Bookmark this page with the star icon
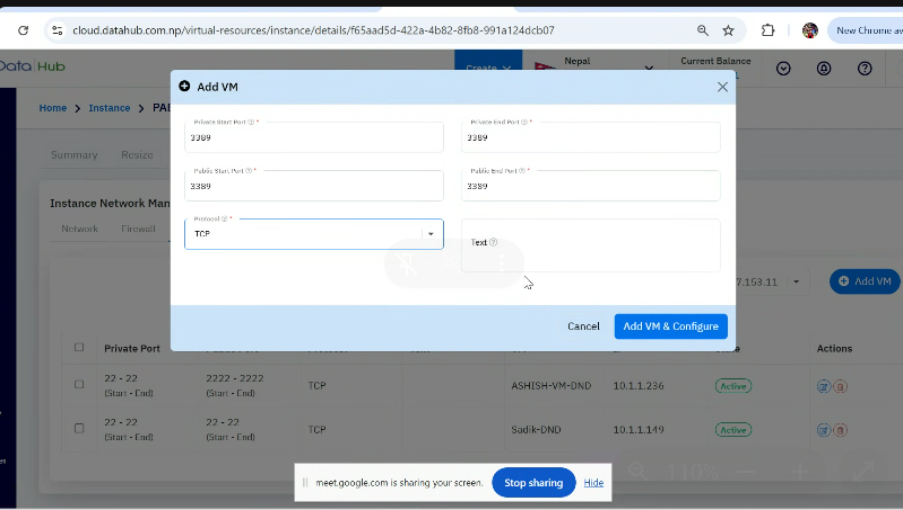 pos(729,30)
